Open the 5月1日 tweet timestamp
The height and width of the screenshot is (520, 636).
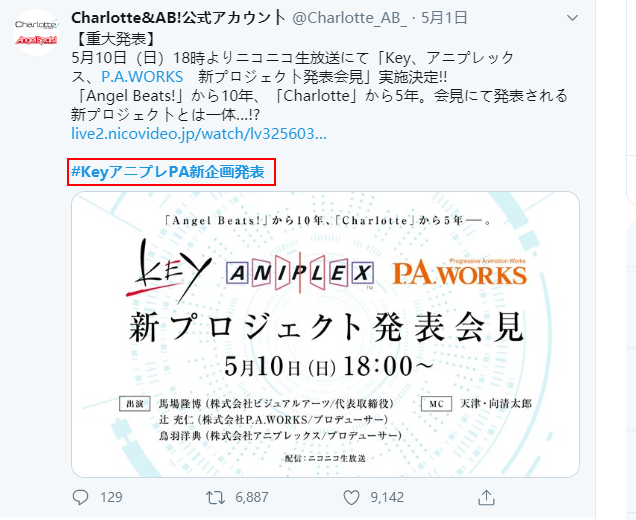click(x=444, y=18)
